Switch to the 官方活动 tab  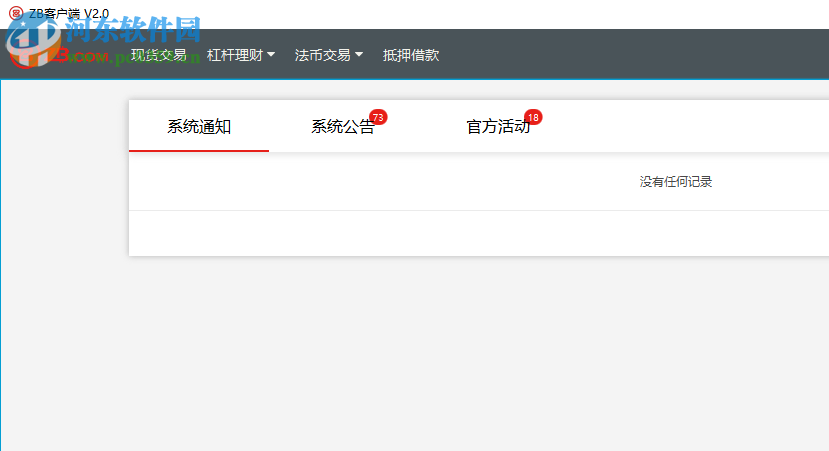(x=498, y=126)
